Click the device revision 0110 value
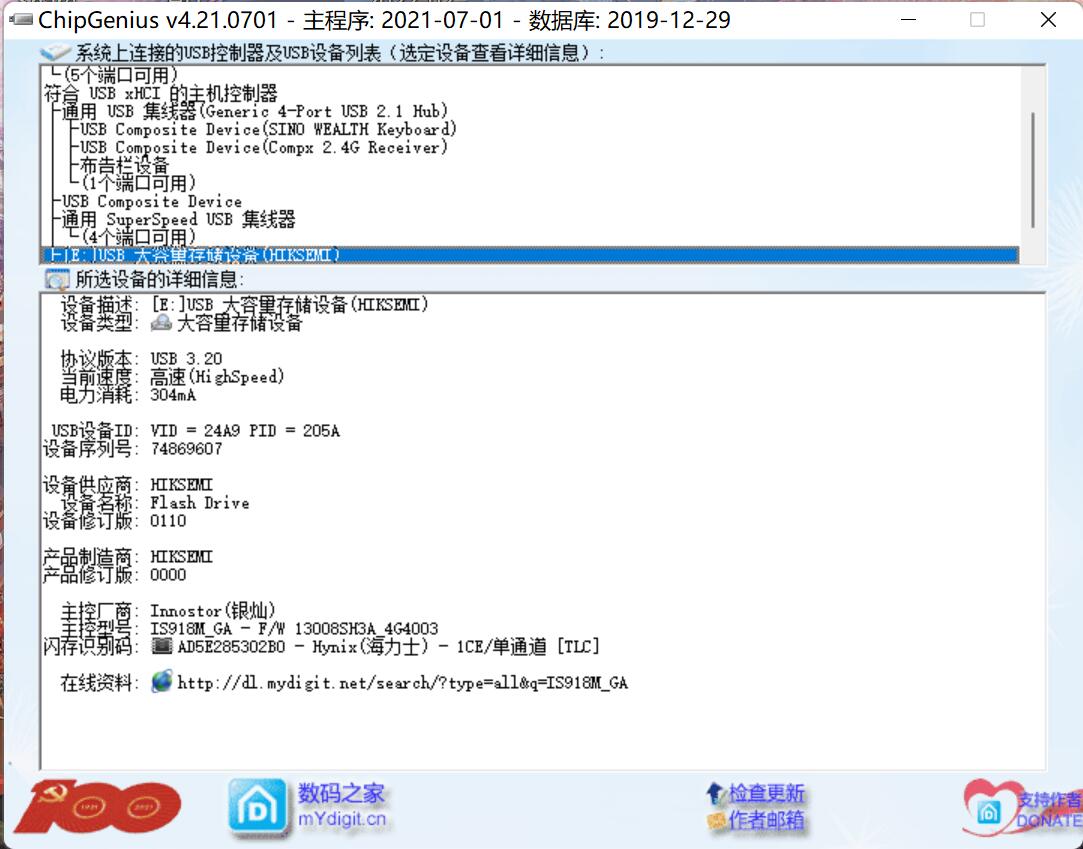Image resolution: width=1083 pixels, height=849 pixels. click(x=169, y=521)
